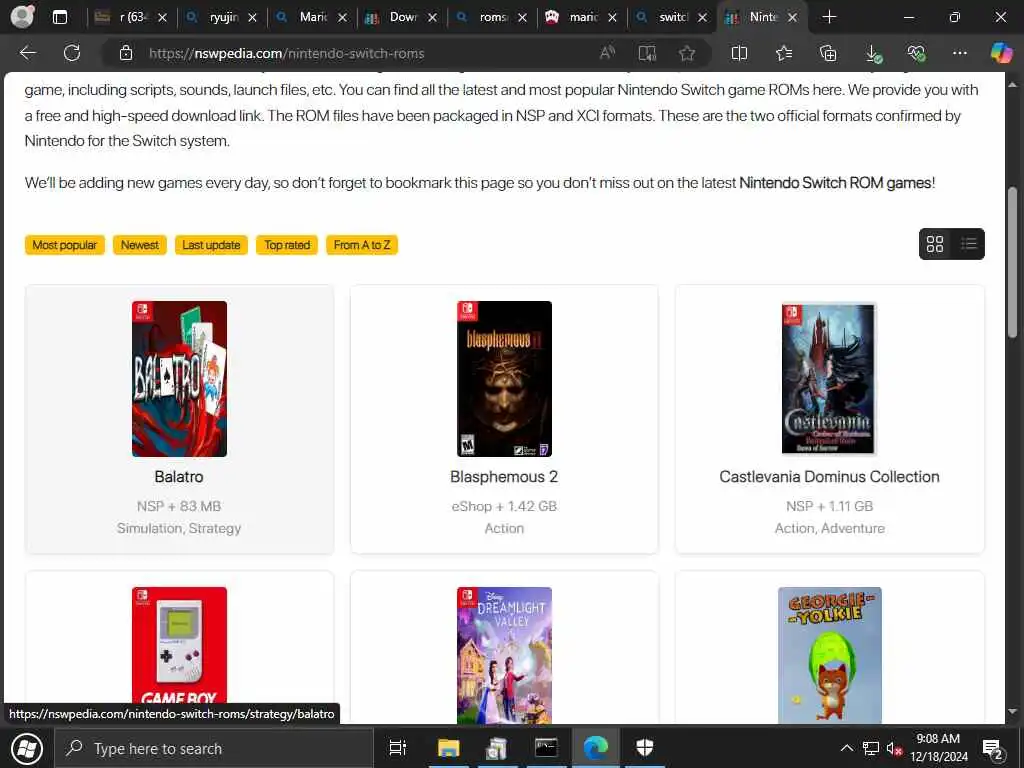Click the 'Simulation, Strategy' genre text
1024x768 pixels.
pyautogui.click(x=179, y=528)
